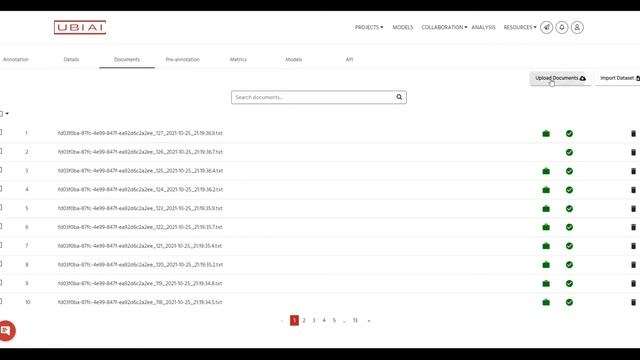This screenshot has height=360, width=640.
Task: Go to pagination page 4
Action: [324, 320]
